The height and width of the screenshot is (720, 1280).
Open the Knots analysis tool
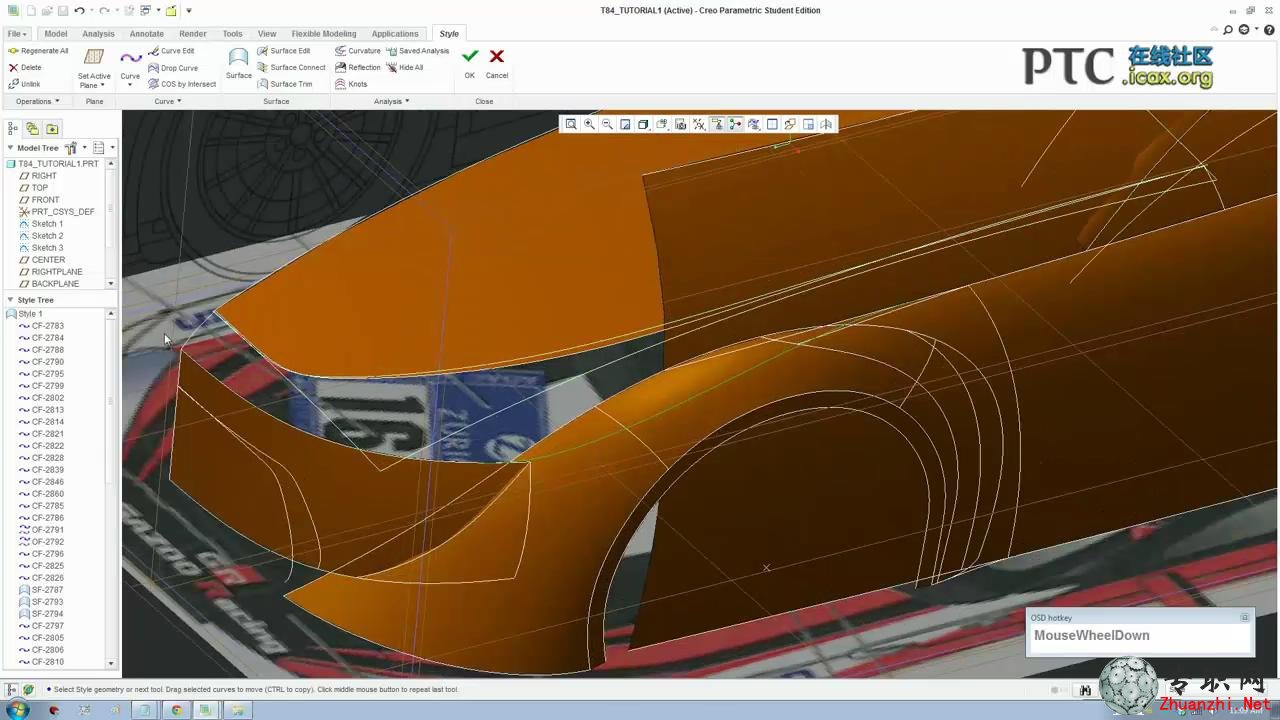351,84
